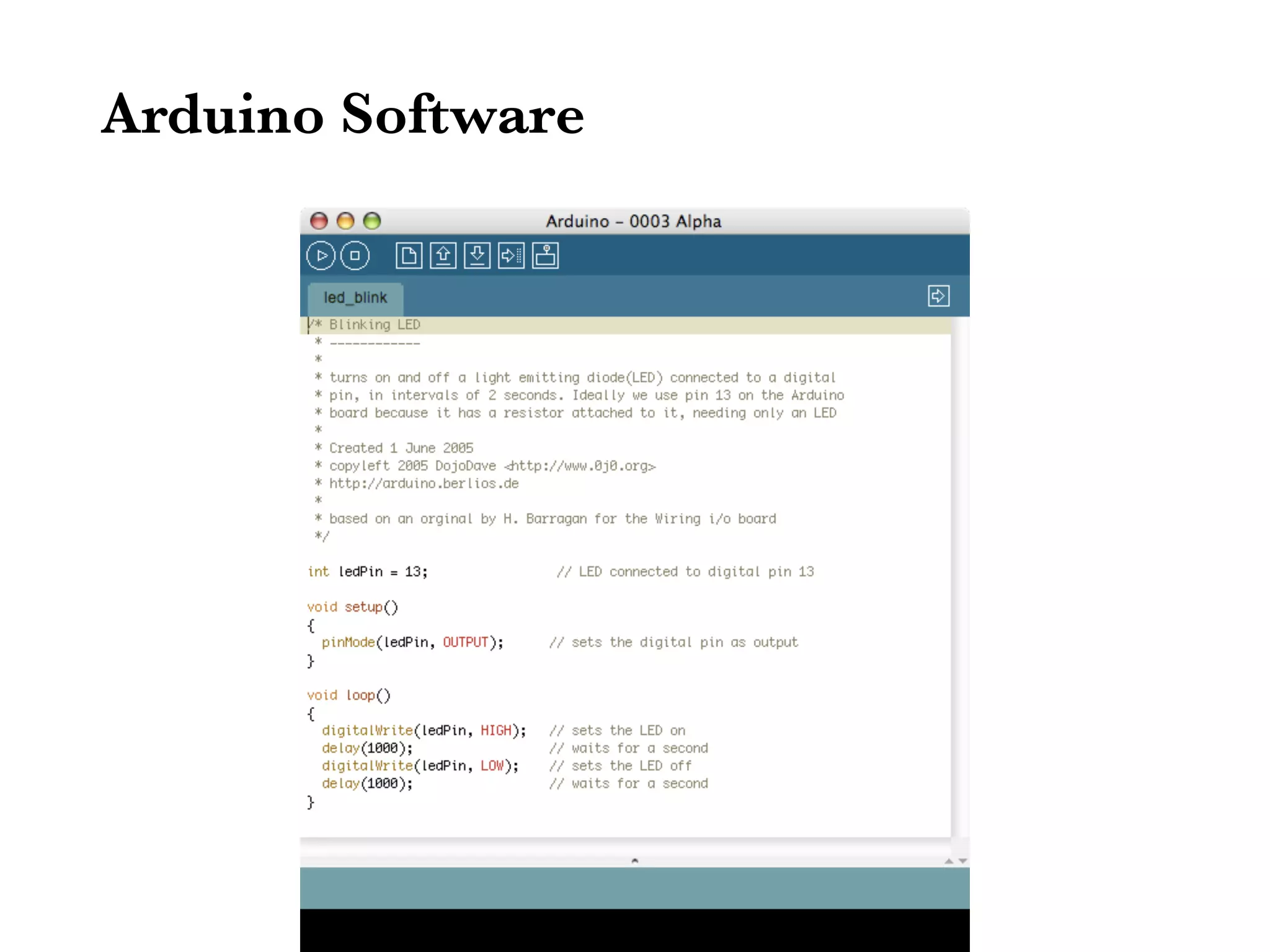Click the 'Arduino - 0003 Alpha' title bar

pos(634,221)
